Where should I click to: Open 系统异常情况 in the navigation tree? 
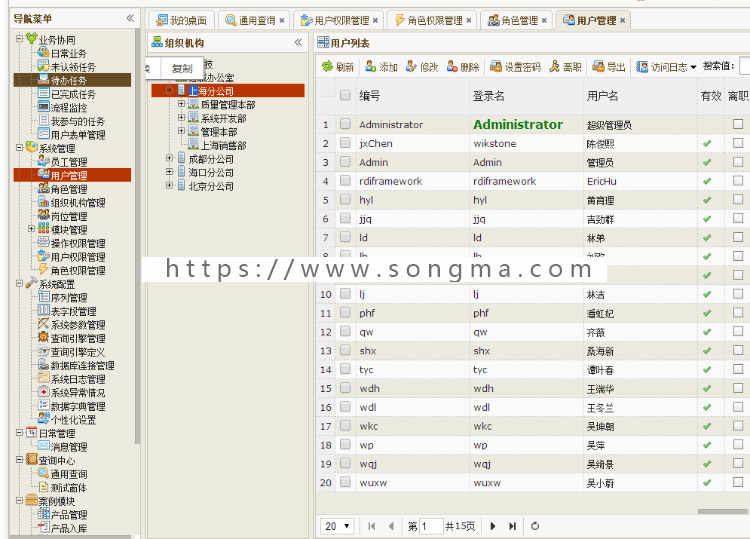pos(78,393)
